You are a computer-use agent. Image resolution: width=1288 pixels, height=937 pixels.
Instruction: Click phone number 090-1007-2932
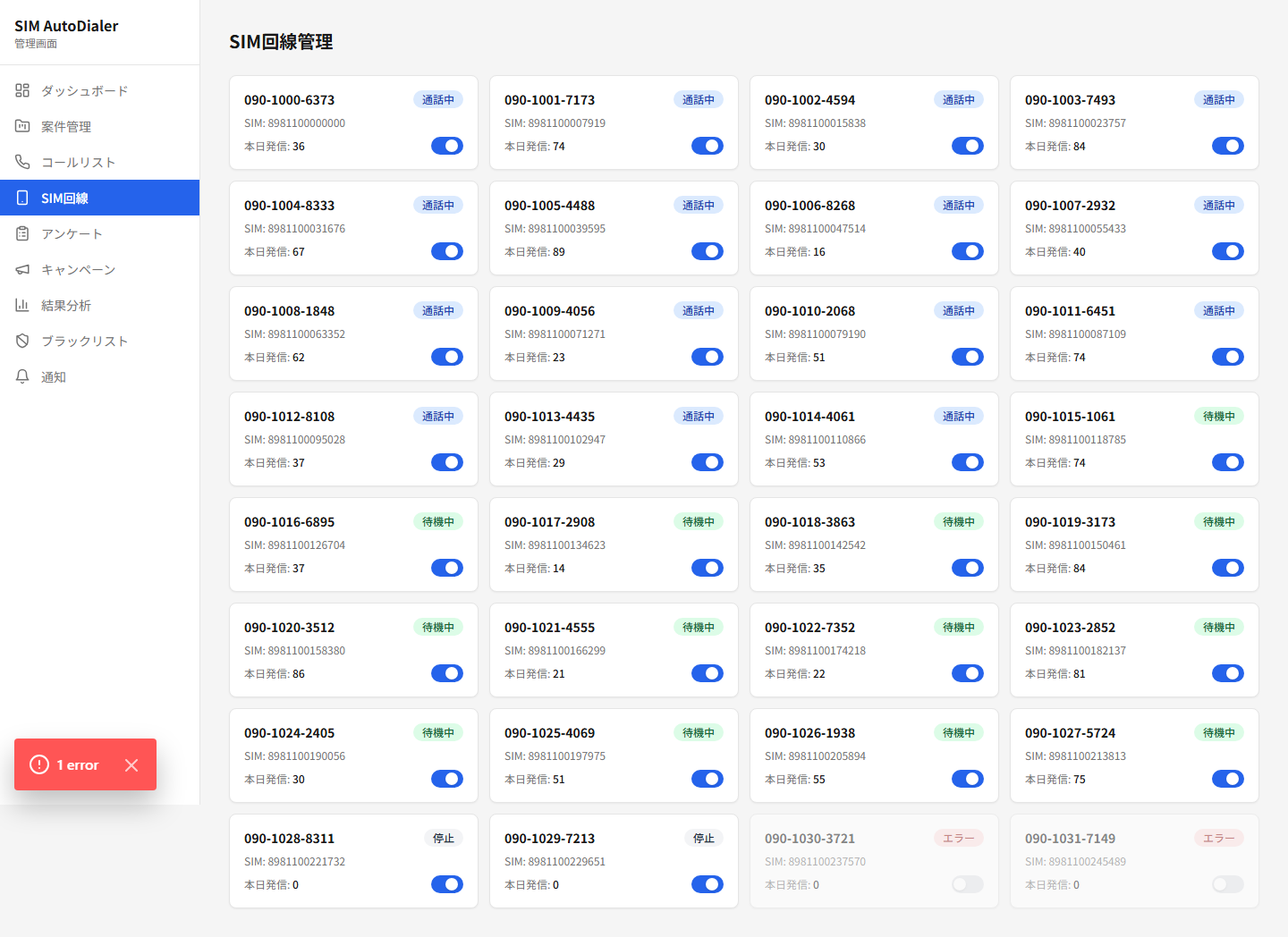click(1070, 206)
